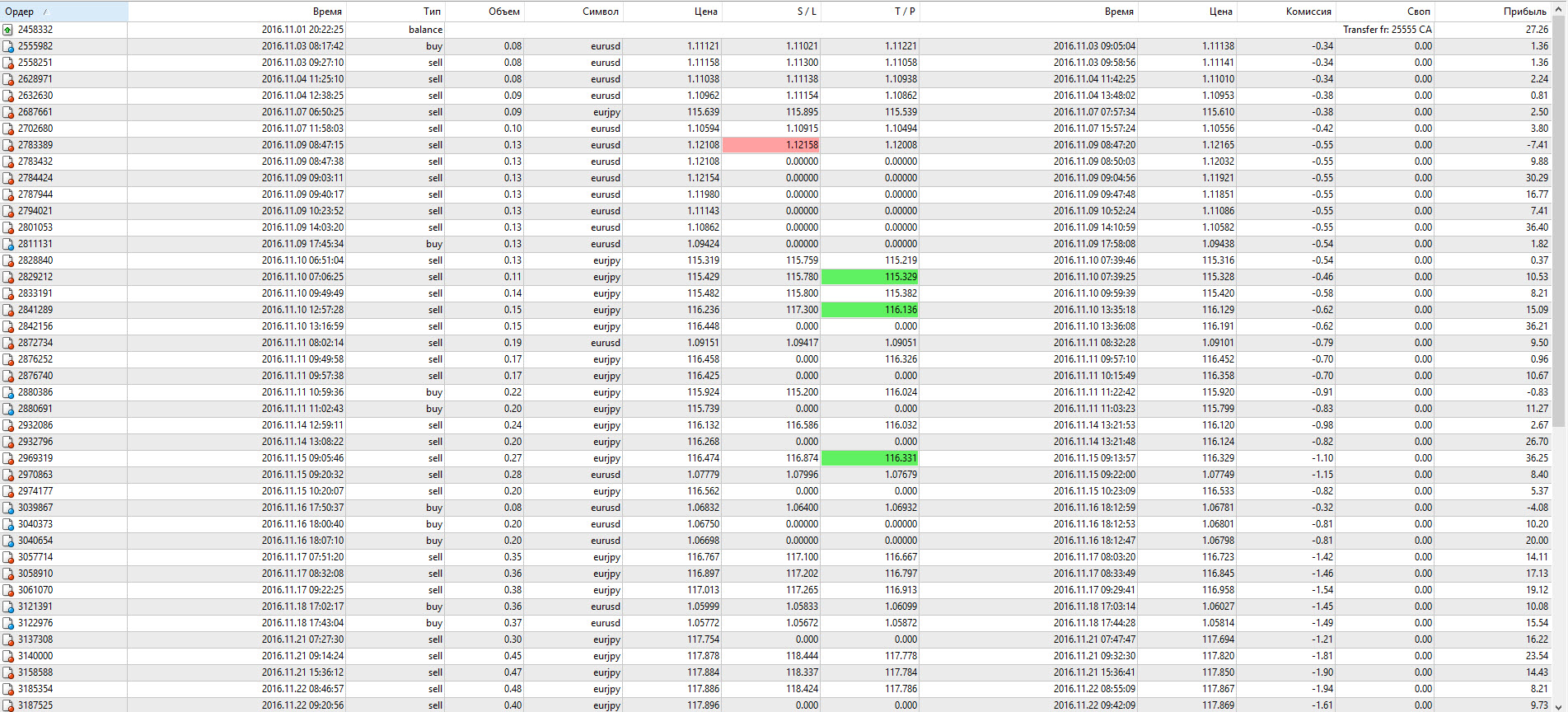Click the Своп column header
This screenshot has width=1568, height=712.
coord(1385,12)
